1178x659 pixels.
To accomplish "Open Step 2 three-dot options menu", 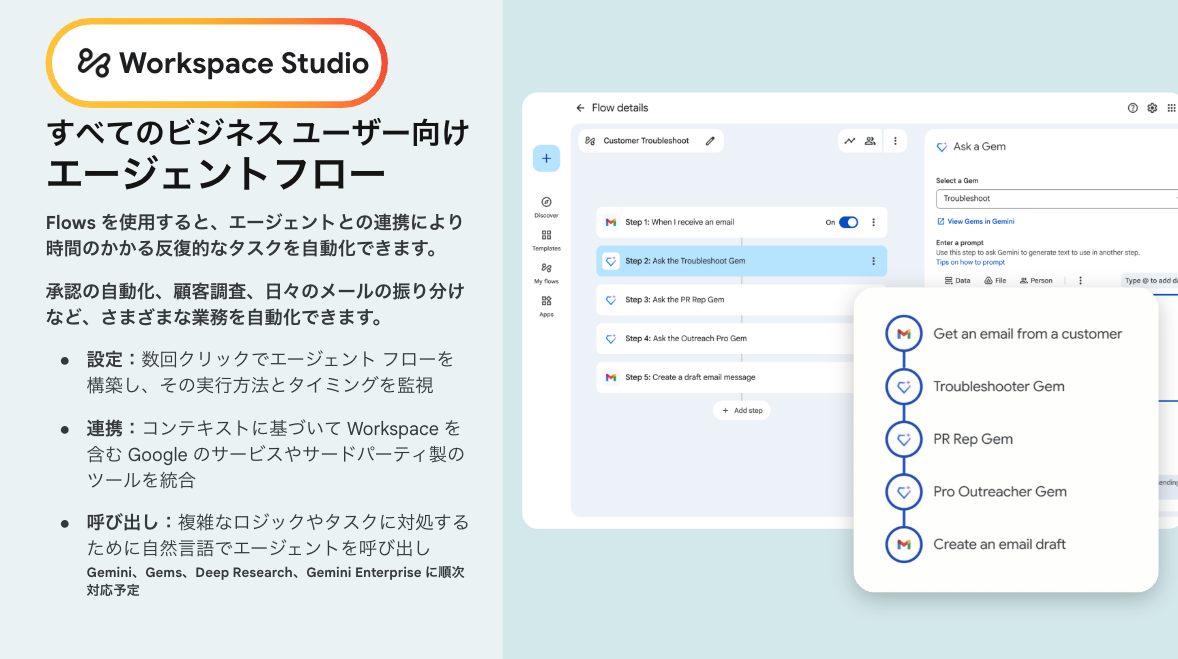I will click(873, 261).
